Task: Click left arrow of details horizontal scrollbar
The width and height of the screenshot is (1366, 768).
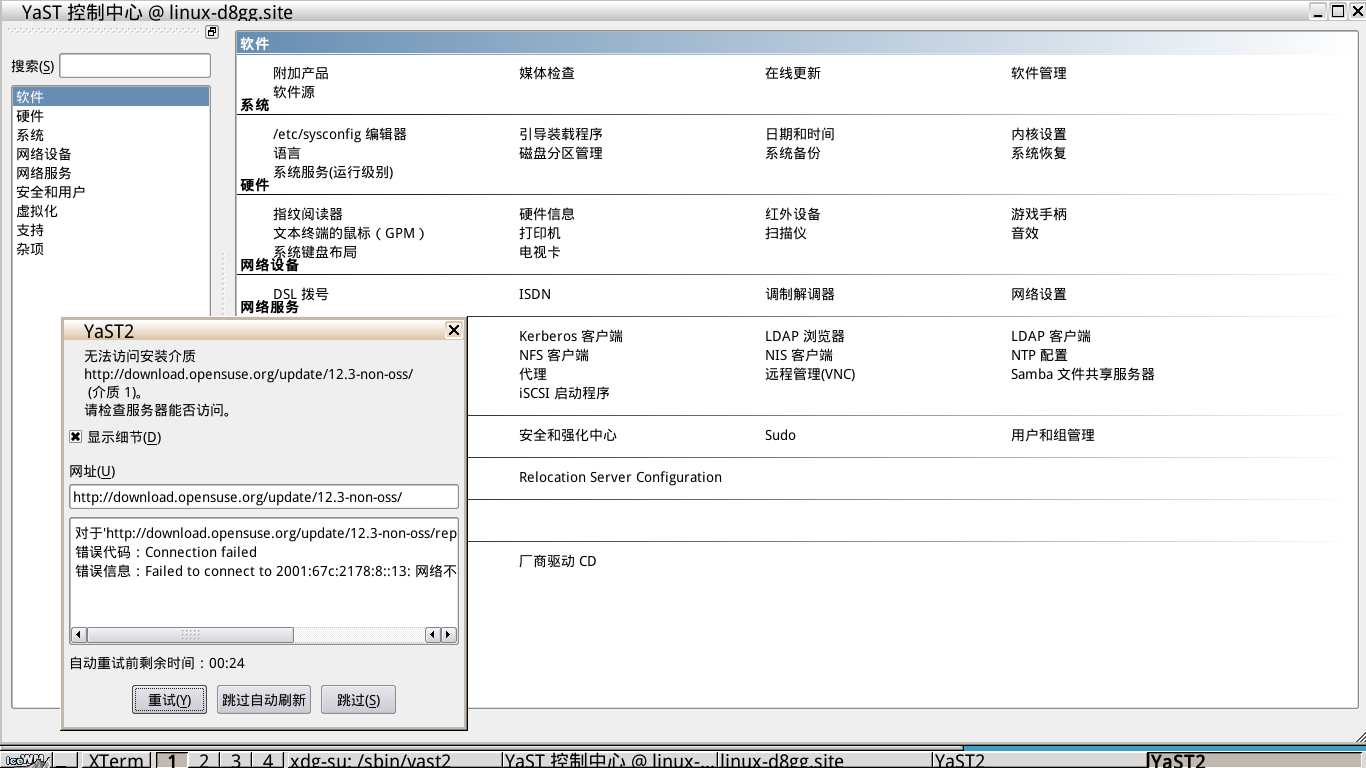Action: [x=79, y=635]
